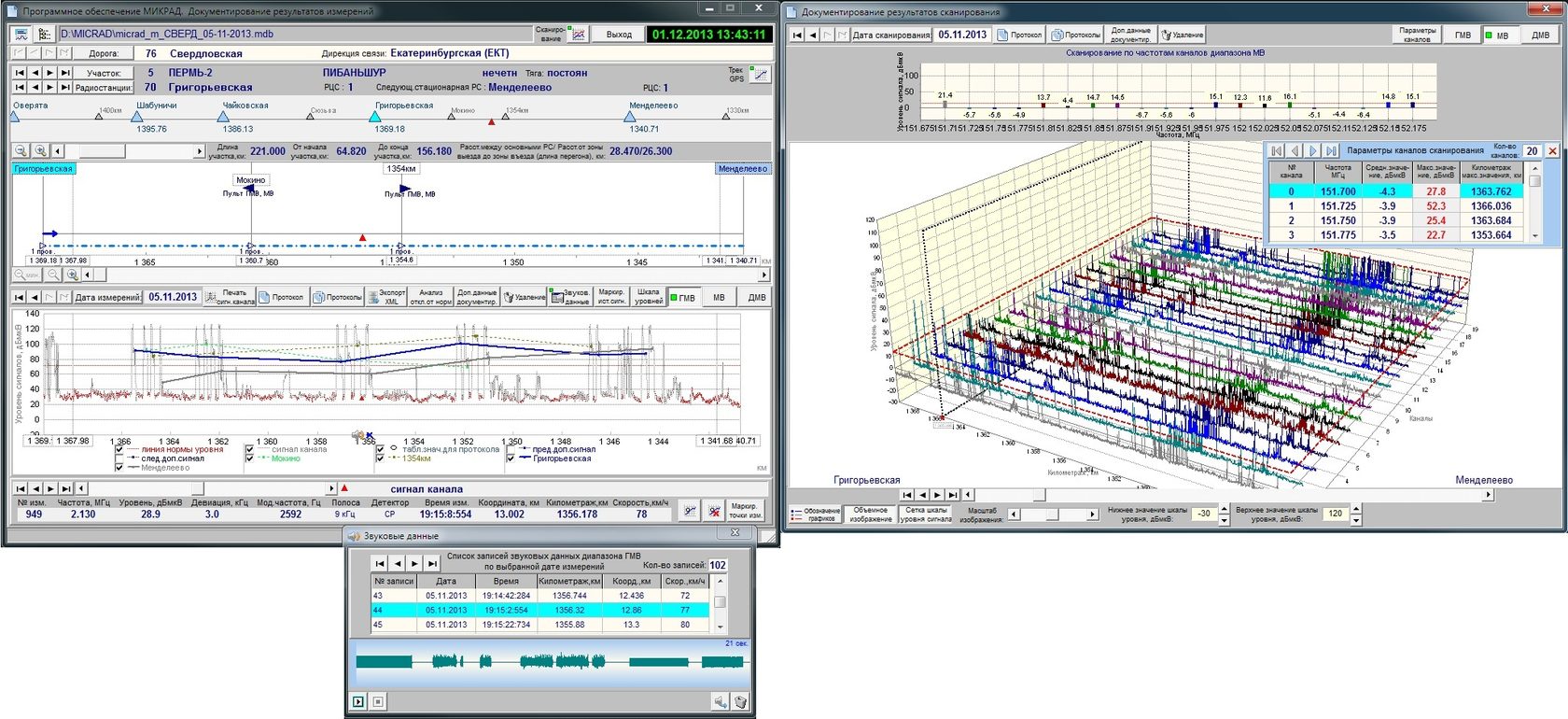Uncheck the линия нормы уровня checkbox
Viewport: 1568px width, 719px height.
(x=119, y=450)
